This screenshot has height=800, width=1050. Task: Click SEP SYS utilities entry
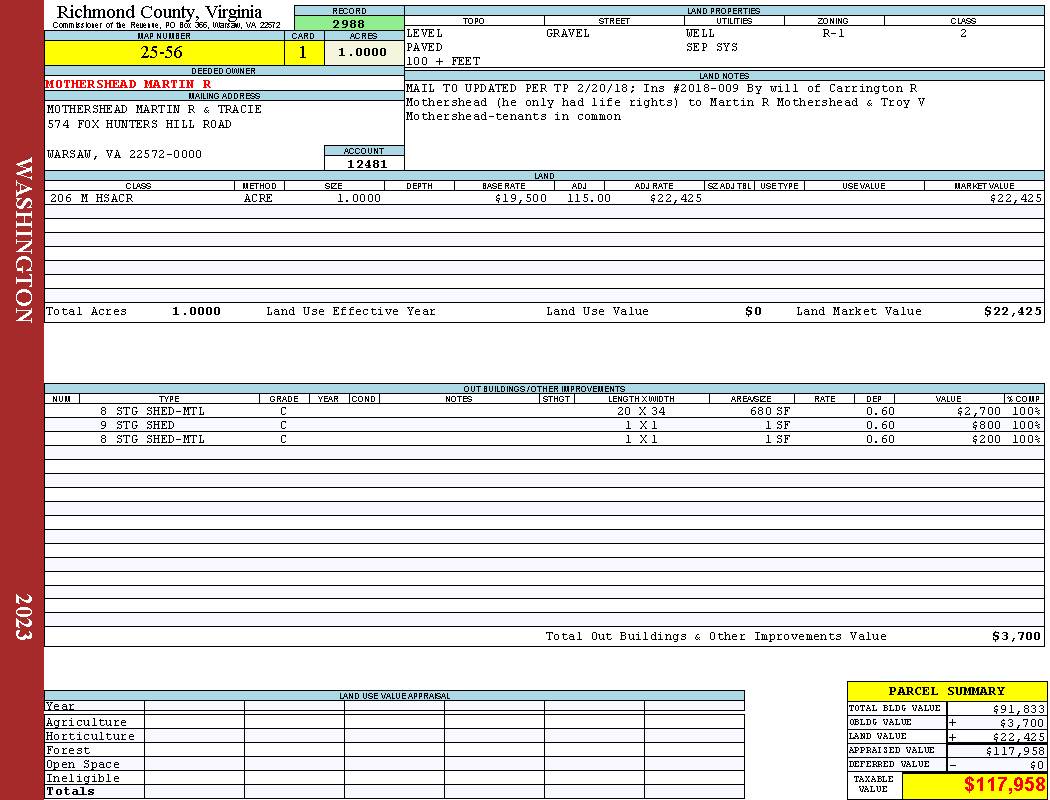(712, 47)
